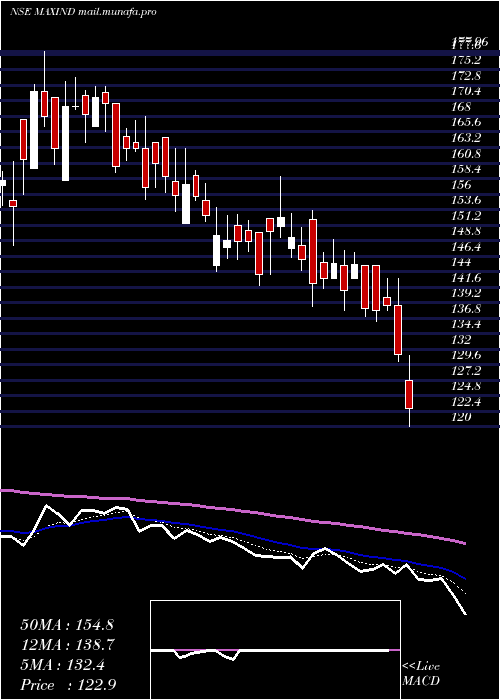
Task: Click the 165.6 price axis label
Action: (x=465, y=123)
